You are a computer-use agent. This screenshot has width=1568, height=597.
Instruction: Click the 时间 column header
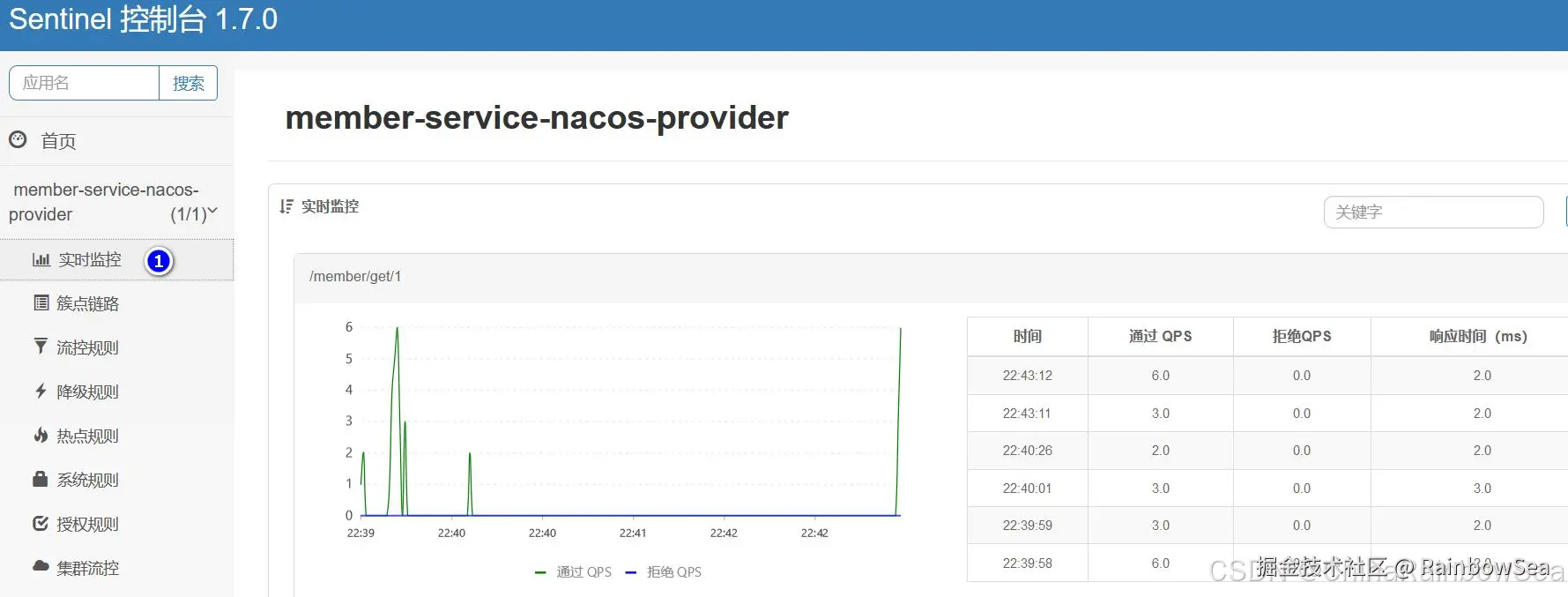coord(1028,336)
